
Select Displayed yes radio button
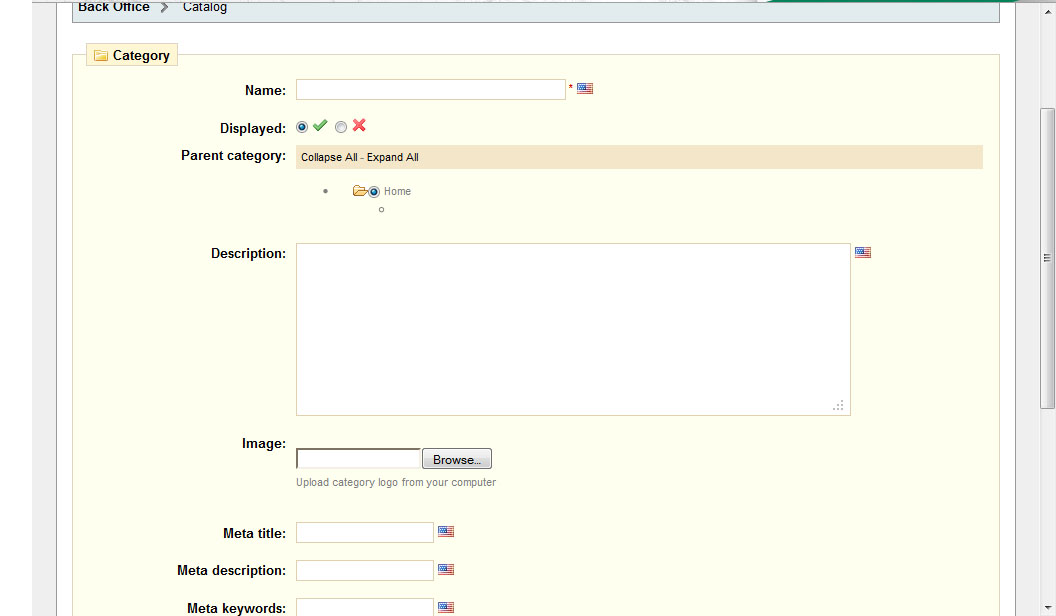[302, 127]
